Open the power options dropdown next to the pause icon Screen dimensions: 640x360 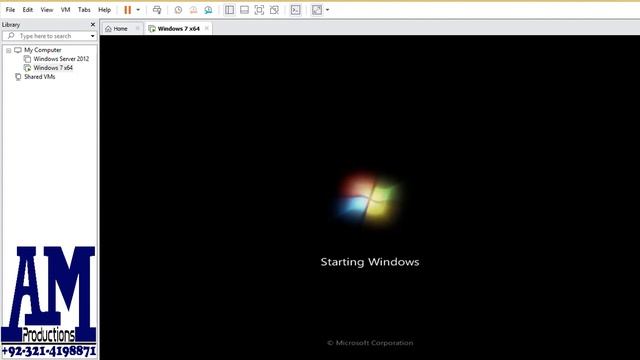pos(138,10)
